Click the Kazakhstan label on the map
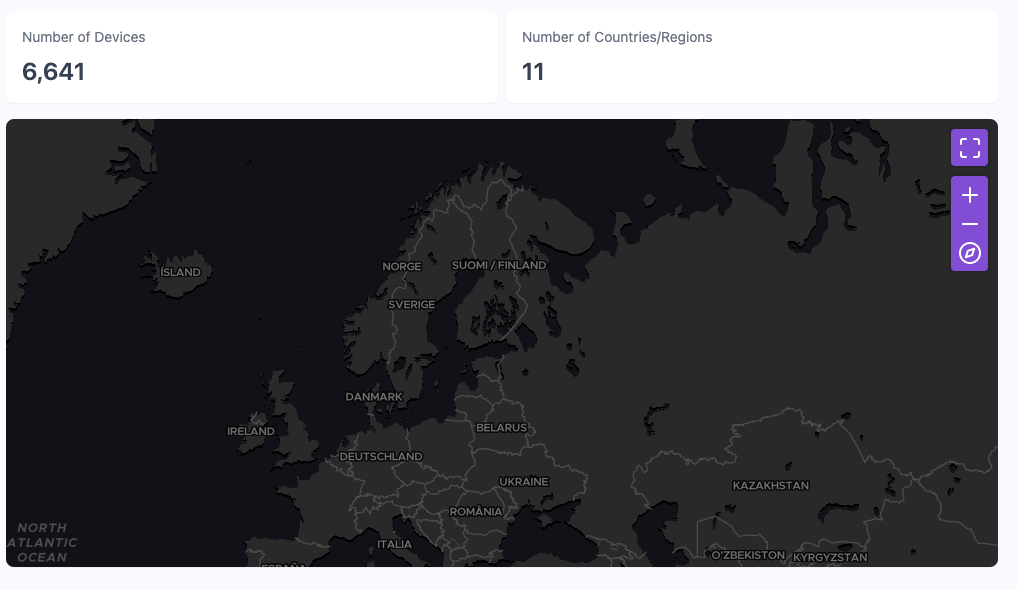The image size is (1017, 590). [770, 485]
